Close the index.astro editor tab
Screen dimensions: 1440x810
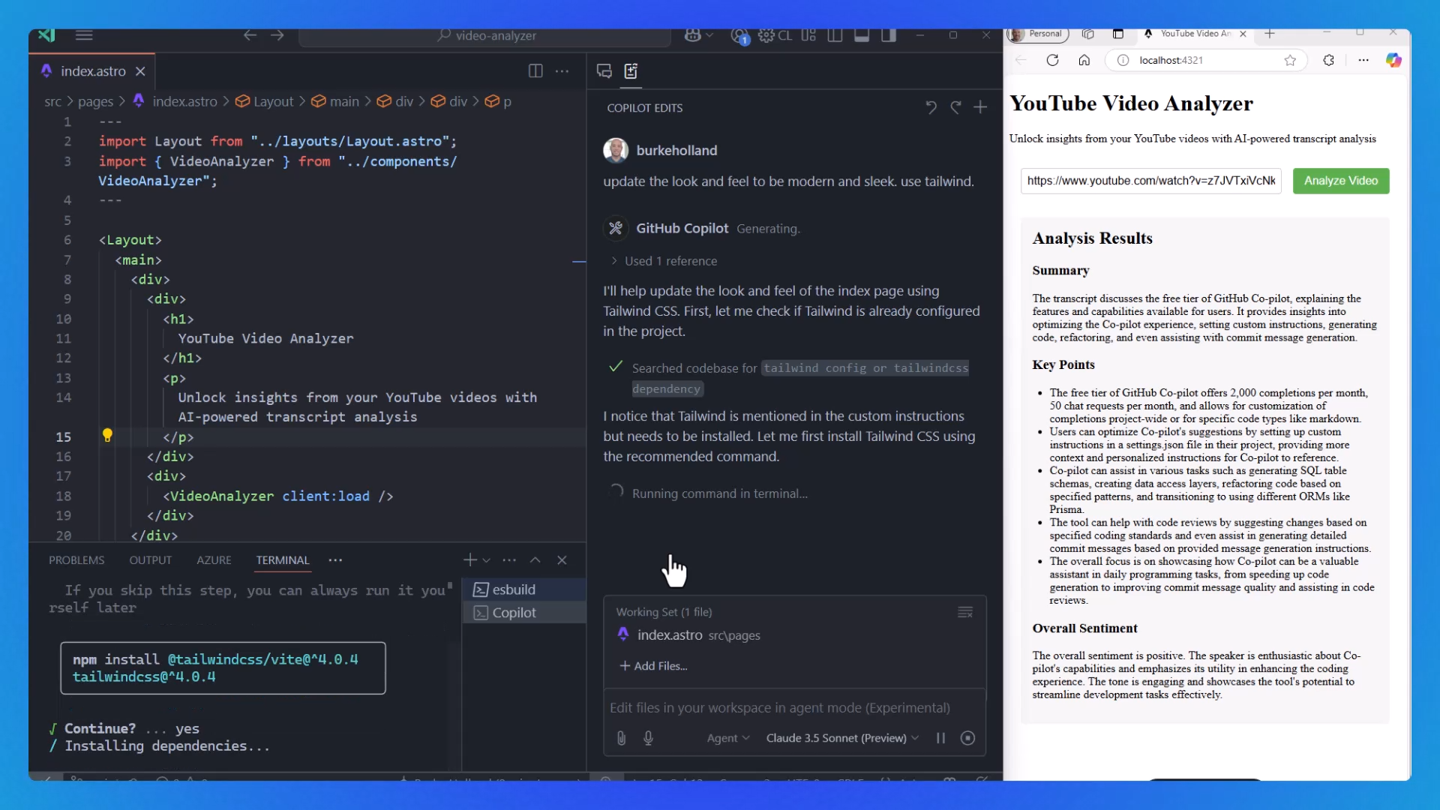(140, 71)
